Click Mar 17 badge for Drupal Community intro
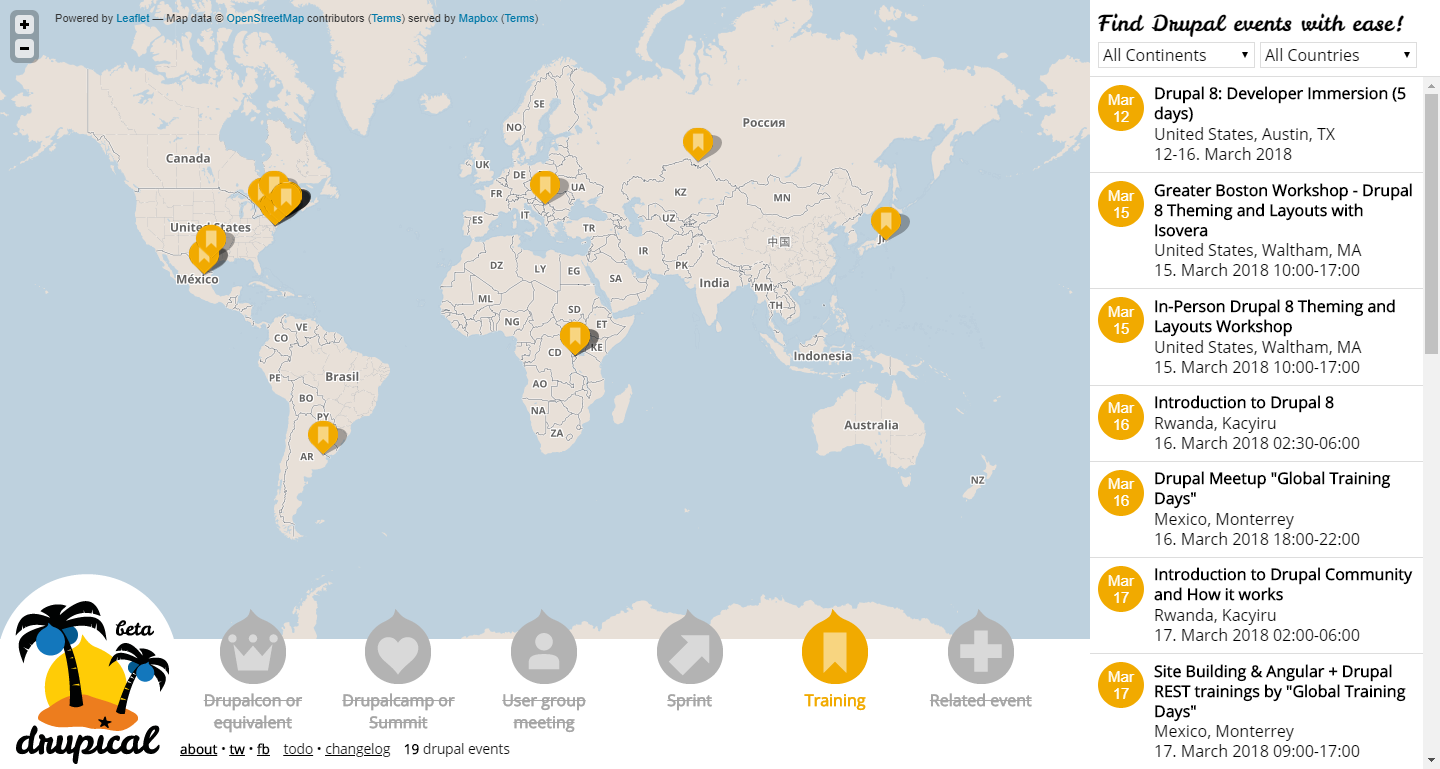Viewport: 1440px width, 769px height. pos(1121,589)
